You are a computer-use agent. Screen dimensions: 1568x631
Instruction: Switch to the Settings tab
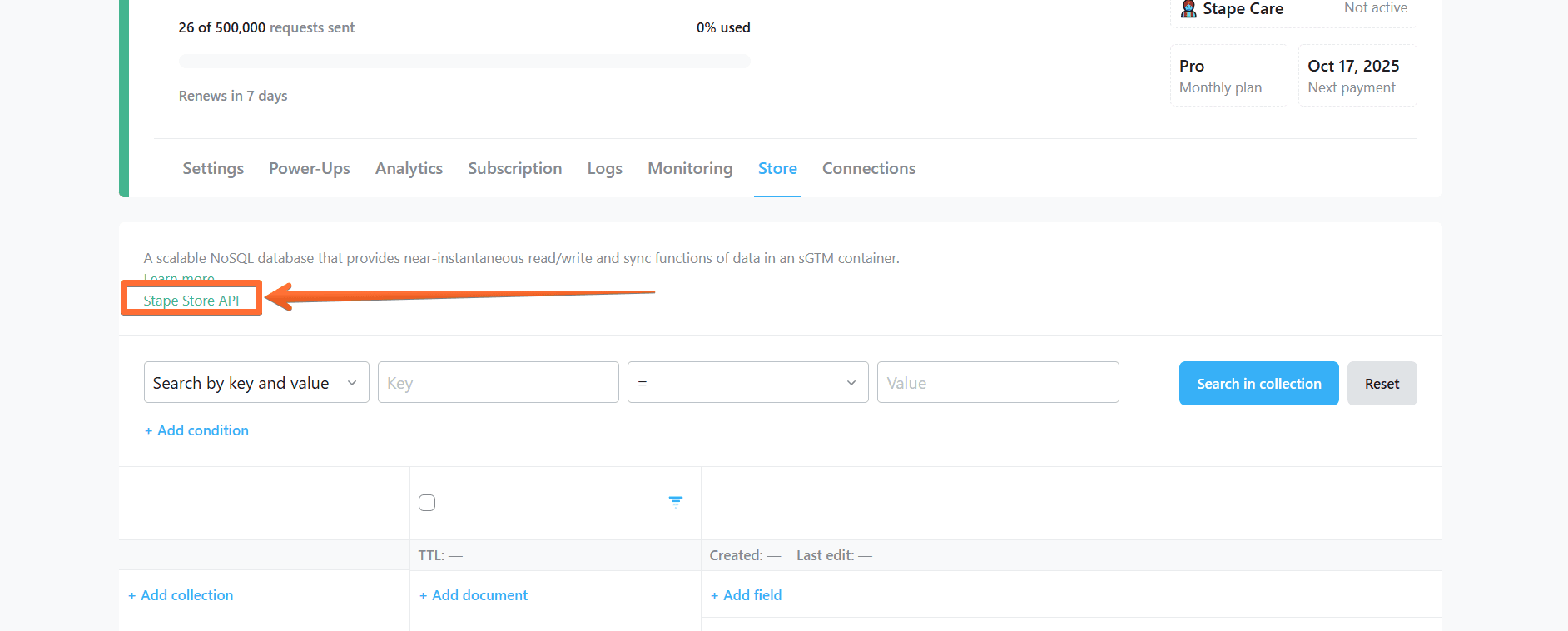[213, 168]
